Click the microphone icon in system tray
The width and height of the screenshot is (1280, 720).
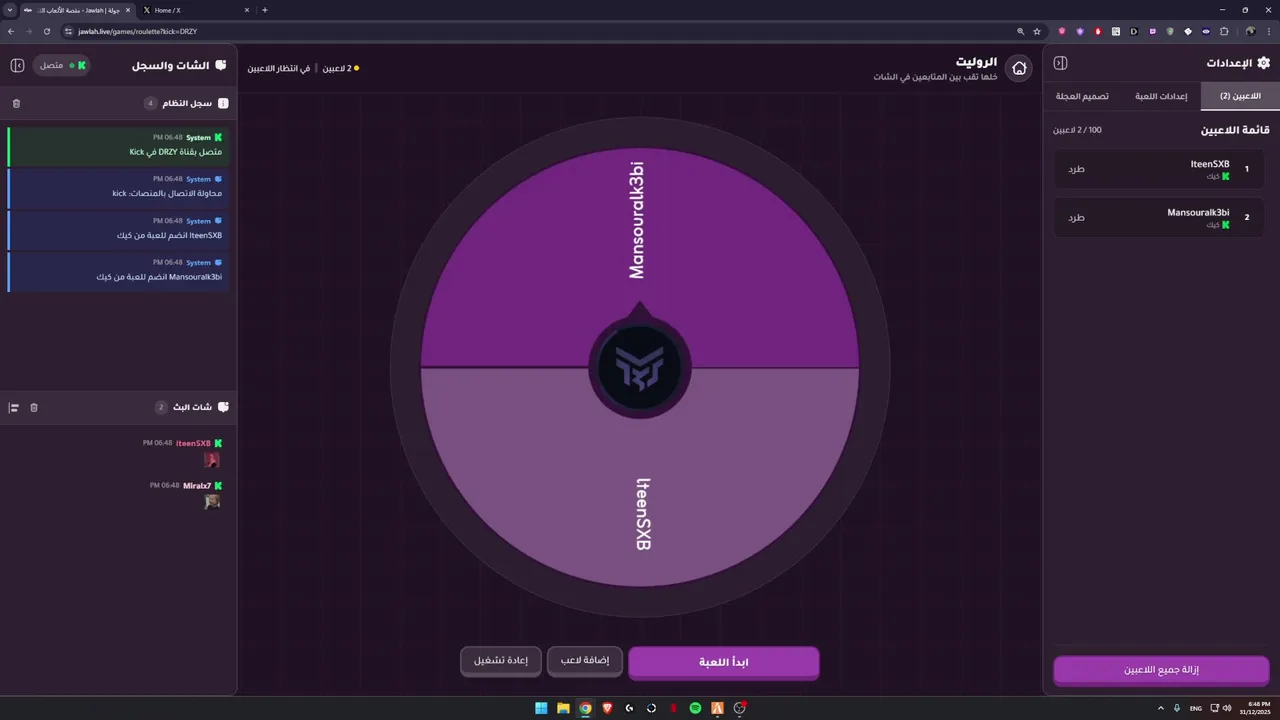pos(1175,708)
